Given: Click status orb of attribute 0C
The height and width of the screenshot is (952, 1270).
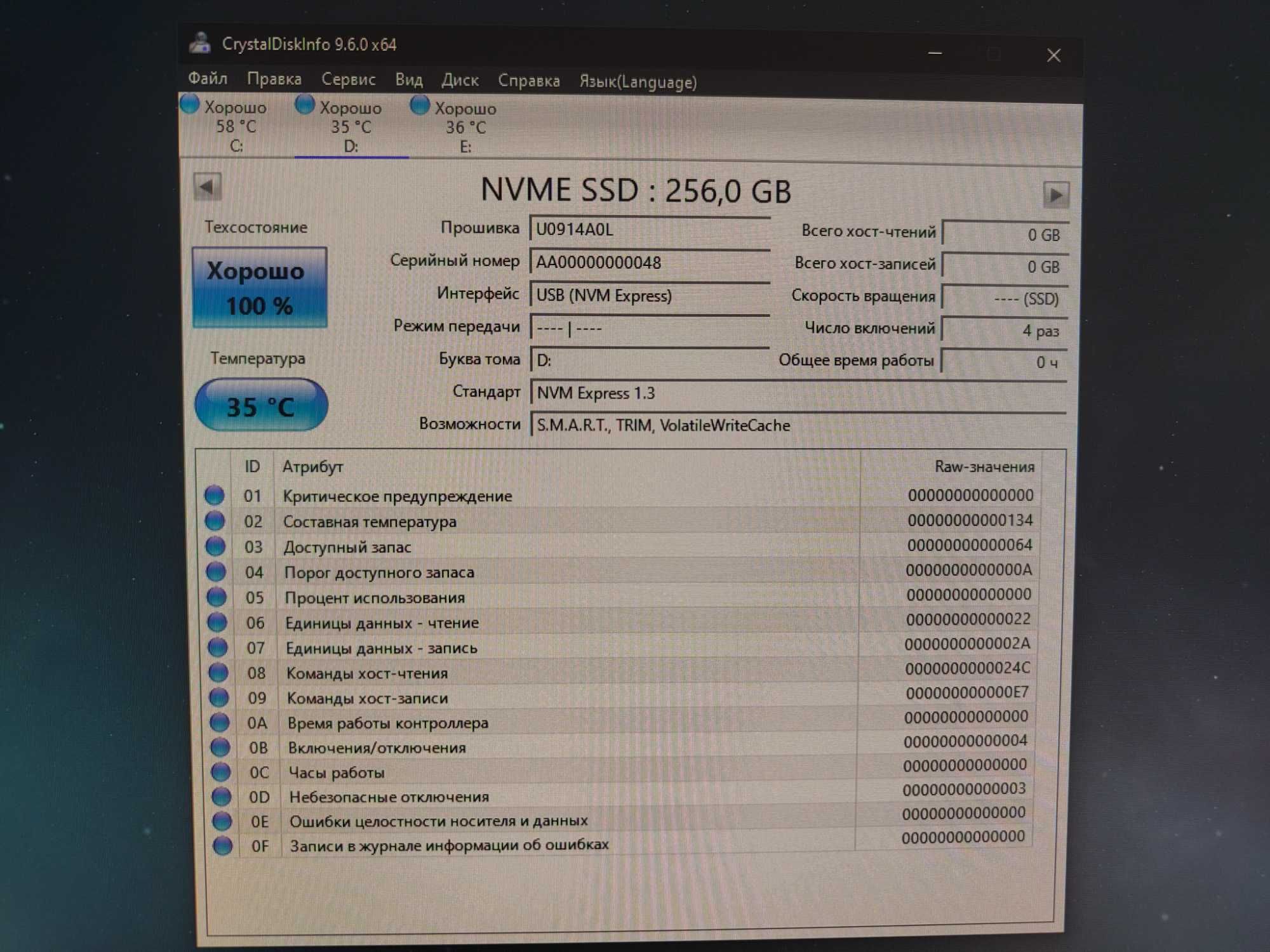Looking at the screenshot, I should [221, 772].
